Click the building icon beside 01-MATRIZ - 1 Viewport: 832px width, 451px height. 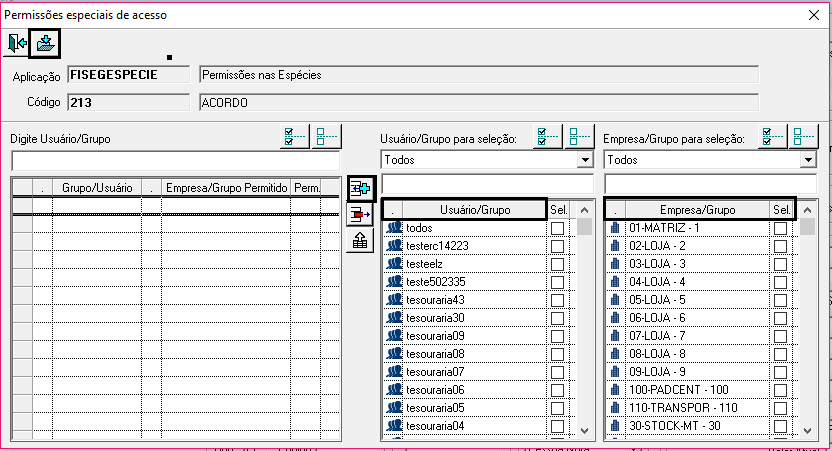coord(616,228)
